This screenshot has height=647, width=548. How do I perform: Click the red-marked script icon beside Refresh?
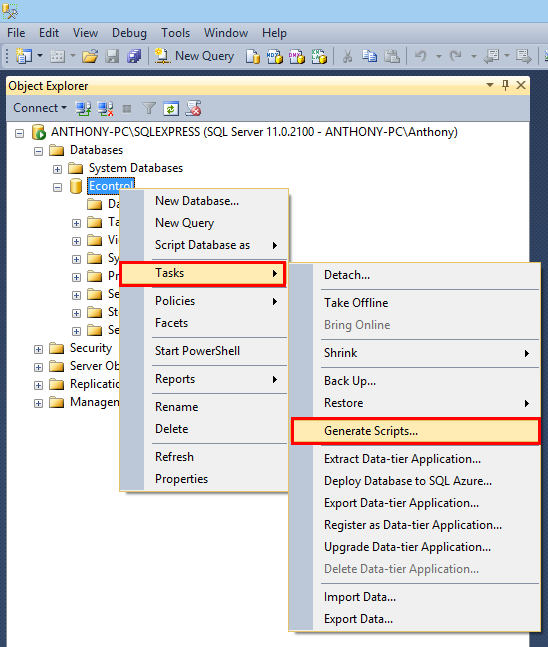pos(193,108)
